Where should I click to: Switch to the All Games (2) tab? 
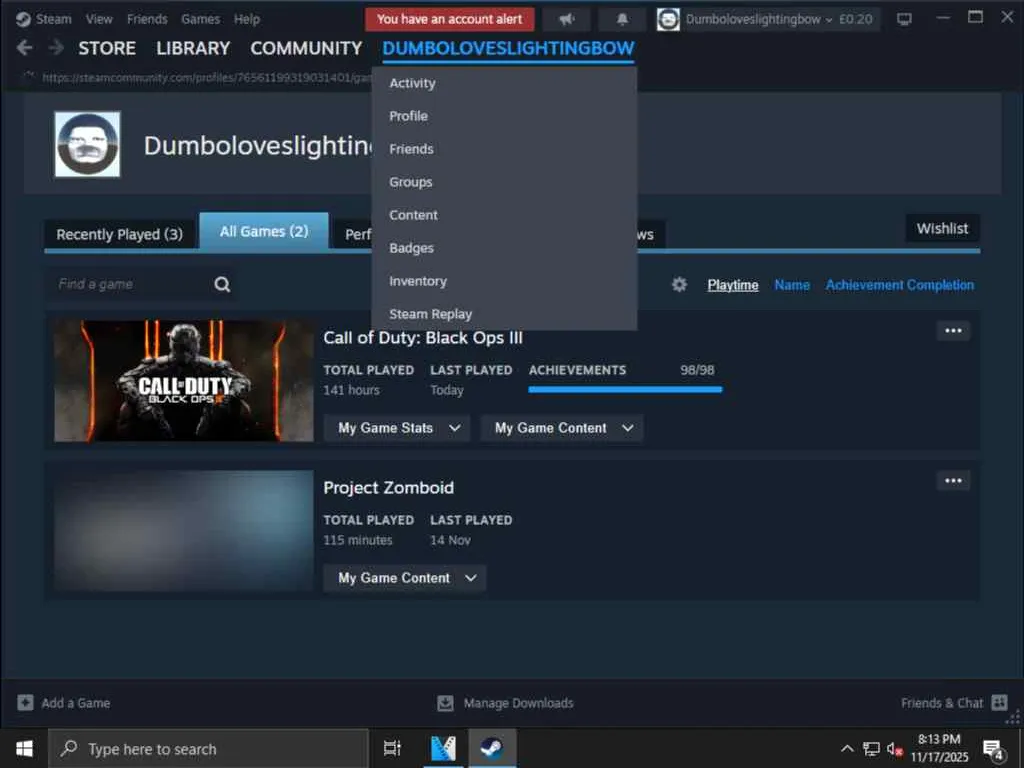pyautogui.click(x=264, y=231)
